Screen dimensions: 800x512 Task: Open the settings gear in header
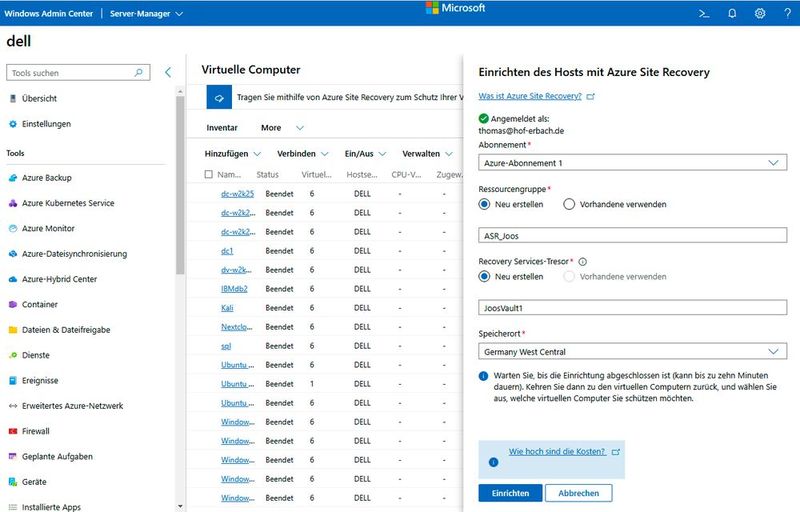coord(760,14)
